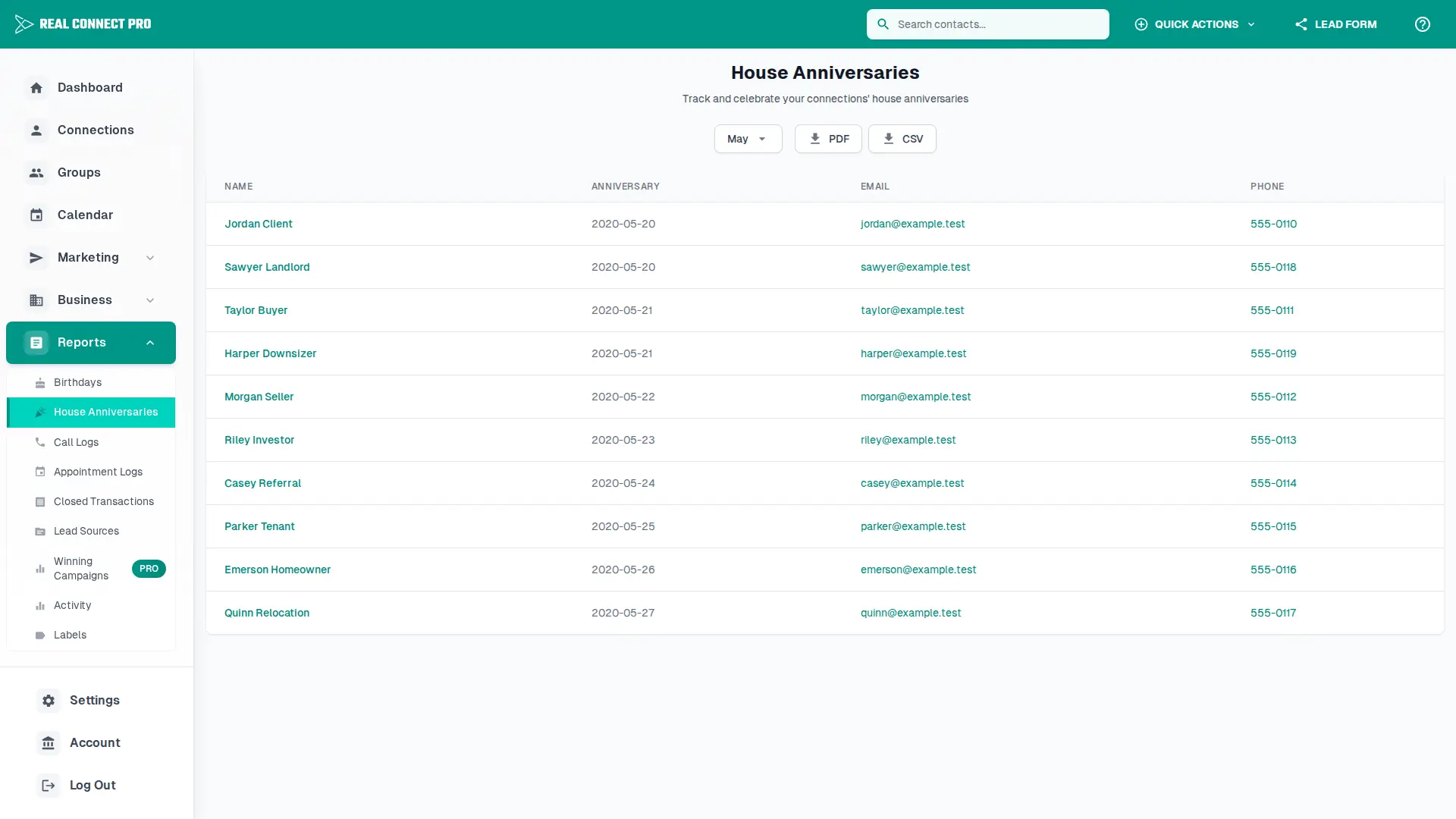Click the Search contacts input field

tap(988, 24)
